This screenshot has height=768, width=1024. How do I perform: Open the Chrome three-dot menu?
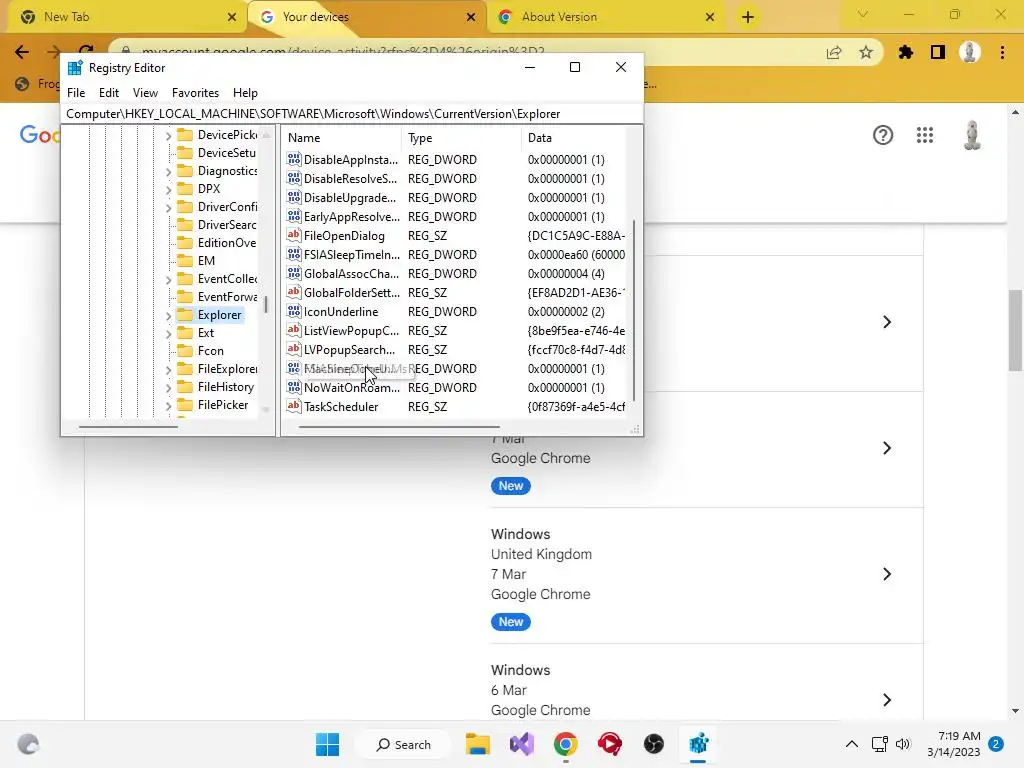pyautogui.click(x=1002, y=52)
